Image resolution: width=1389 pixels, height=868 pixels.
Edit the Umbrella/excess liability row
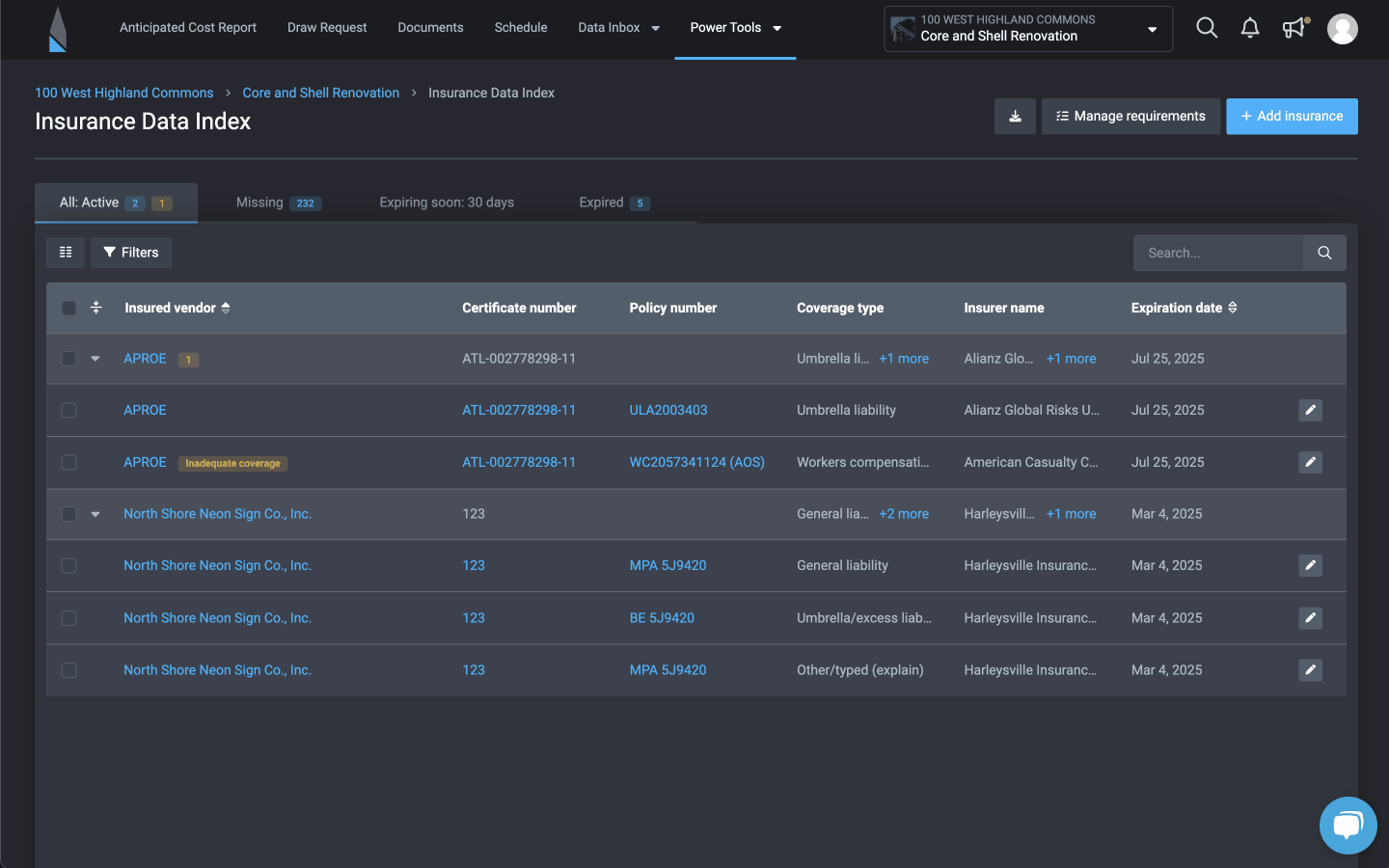(1310, 617)
